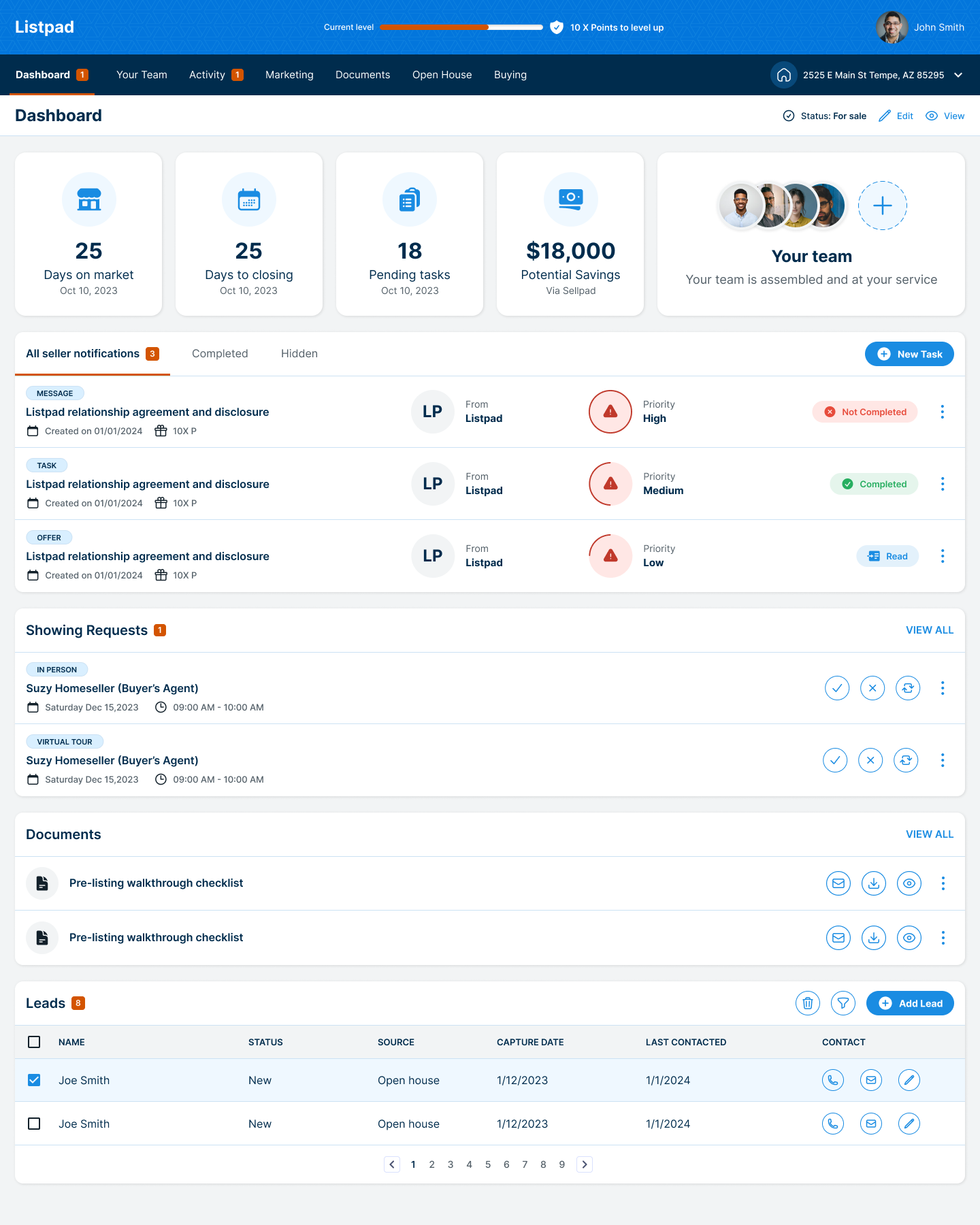Viewport: 980px width, 1225px height.
Task: Click the level-up shield badge icon
Action: (557, 27)
